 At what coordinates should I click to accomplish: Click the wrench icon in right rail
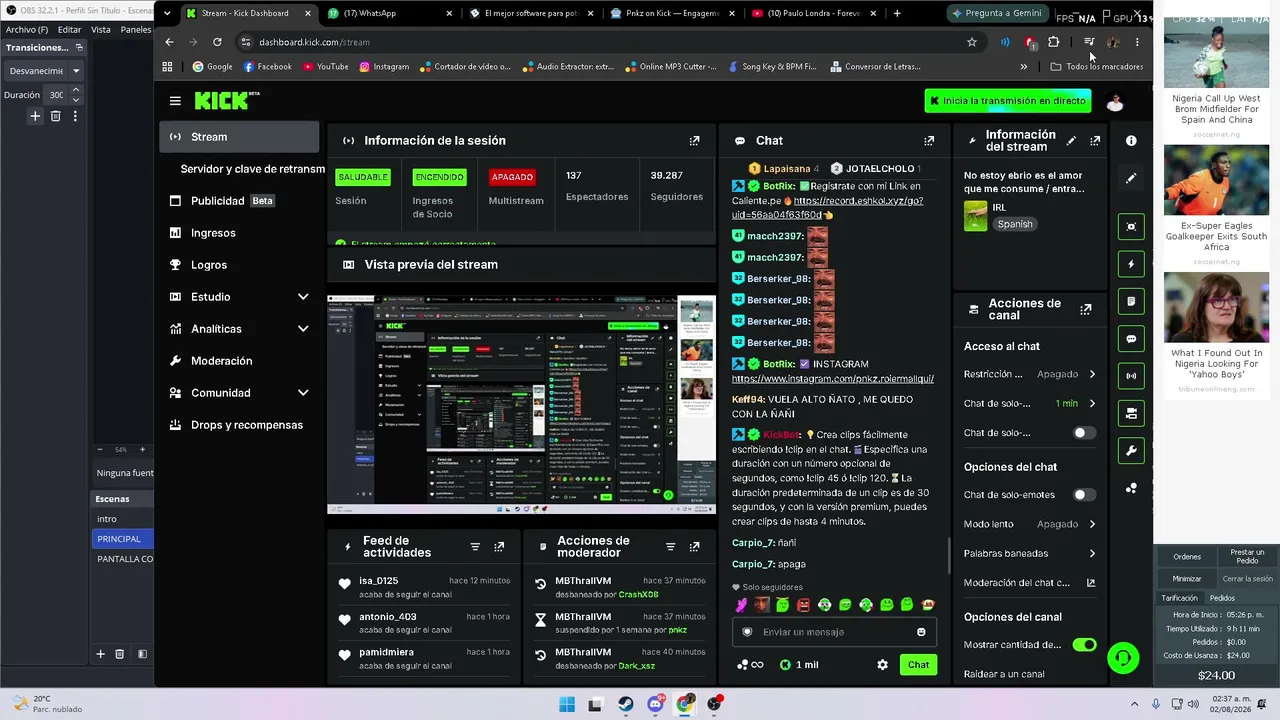point(1131,451)
